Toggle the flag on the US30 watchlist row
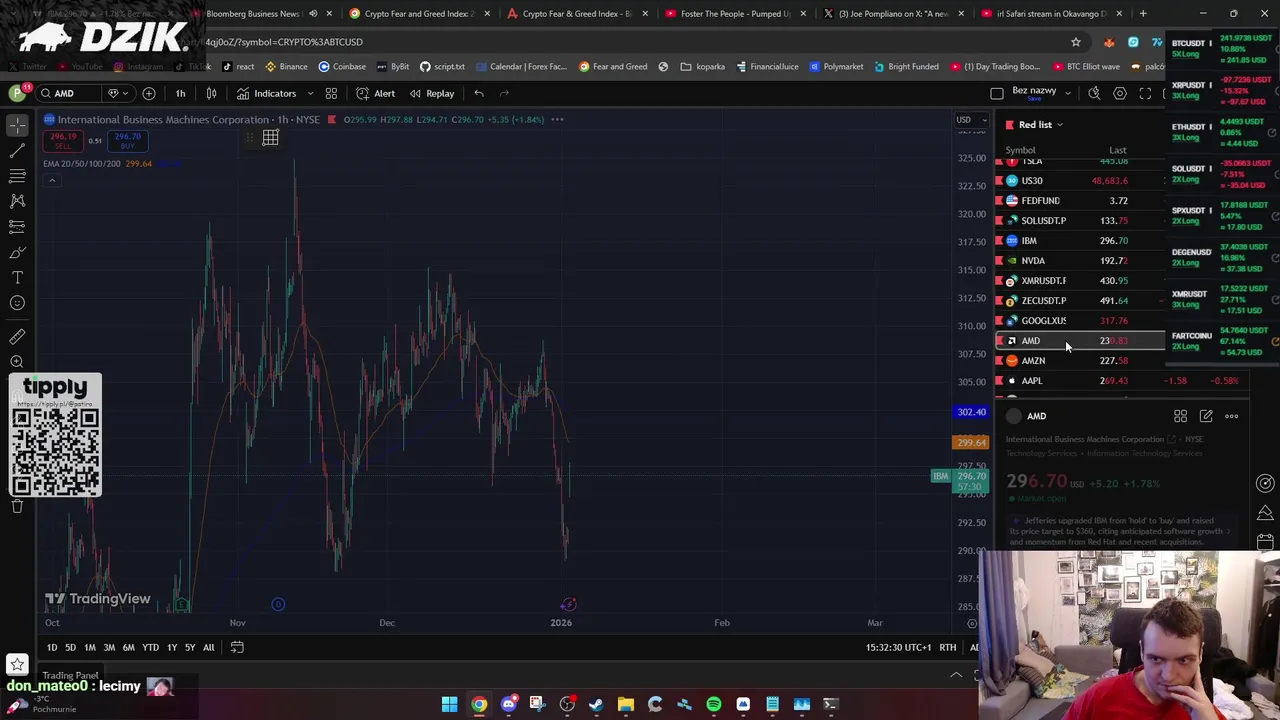1280x720 pixels. (998, 181)
